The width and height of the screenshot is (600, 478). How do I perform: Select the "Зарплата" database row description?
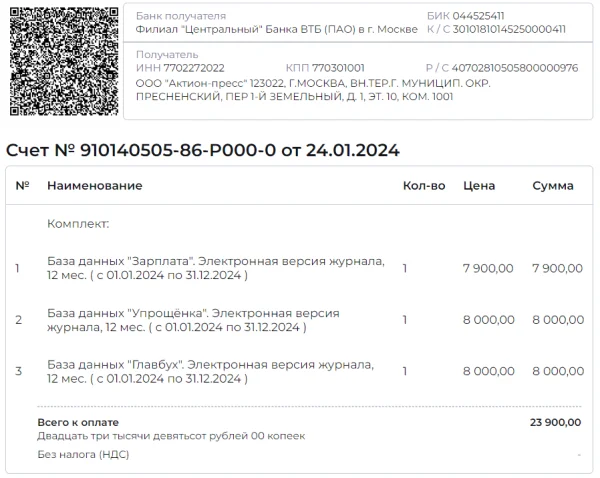pyautogui.click(x=215, y=268)
